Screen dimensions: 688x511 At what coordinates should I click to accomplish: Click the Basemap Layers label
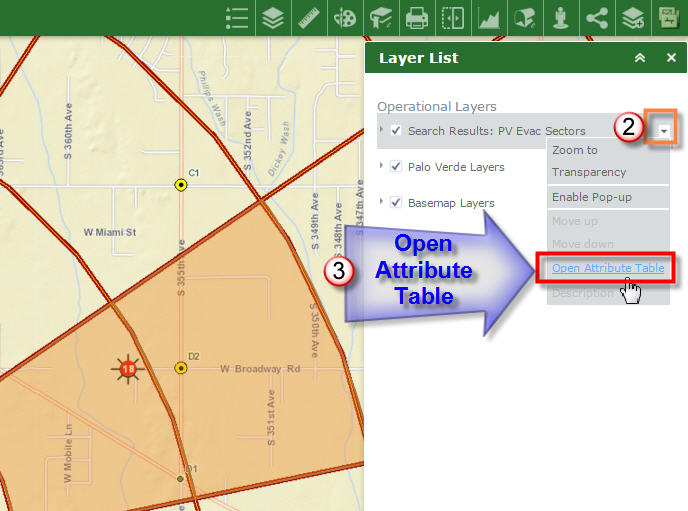[451, 203]
